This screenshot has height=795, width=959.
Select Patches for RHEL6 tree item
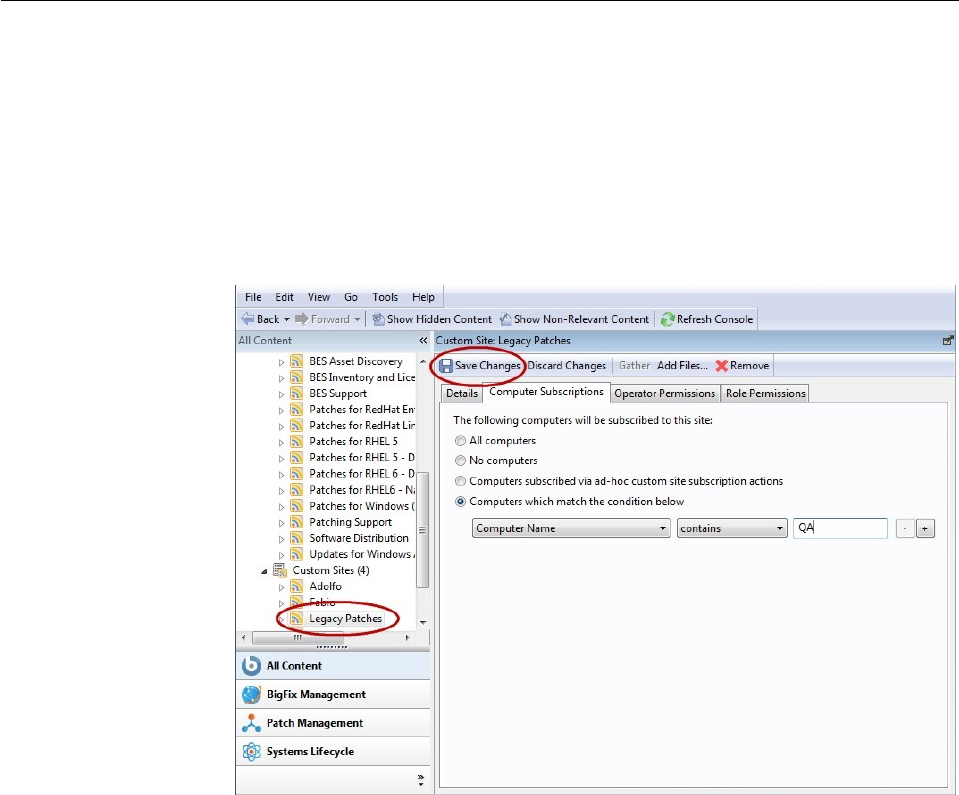(x=361, y=490)
